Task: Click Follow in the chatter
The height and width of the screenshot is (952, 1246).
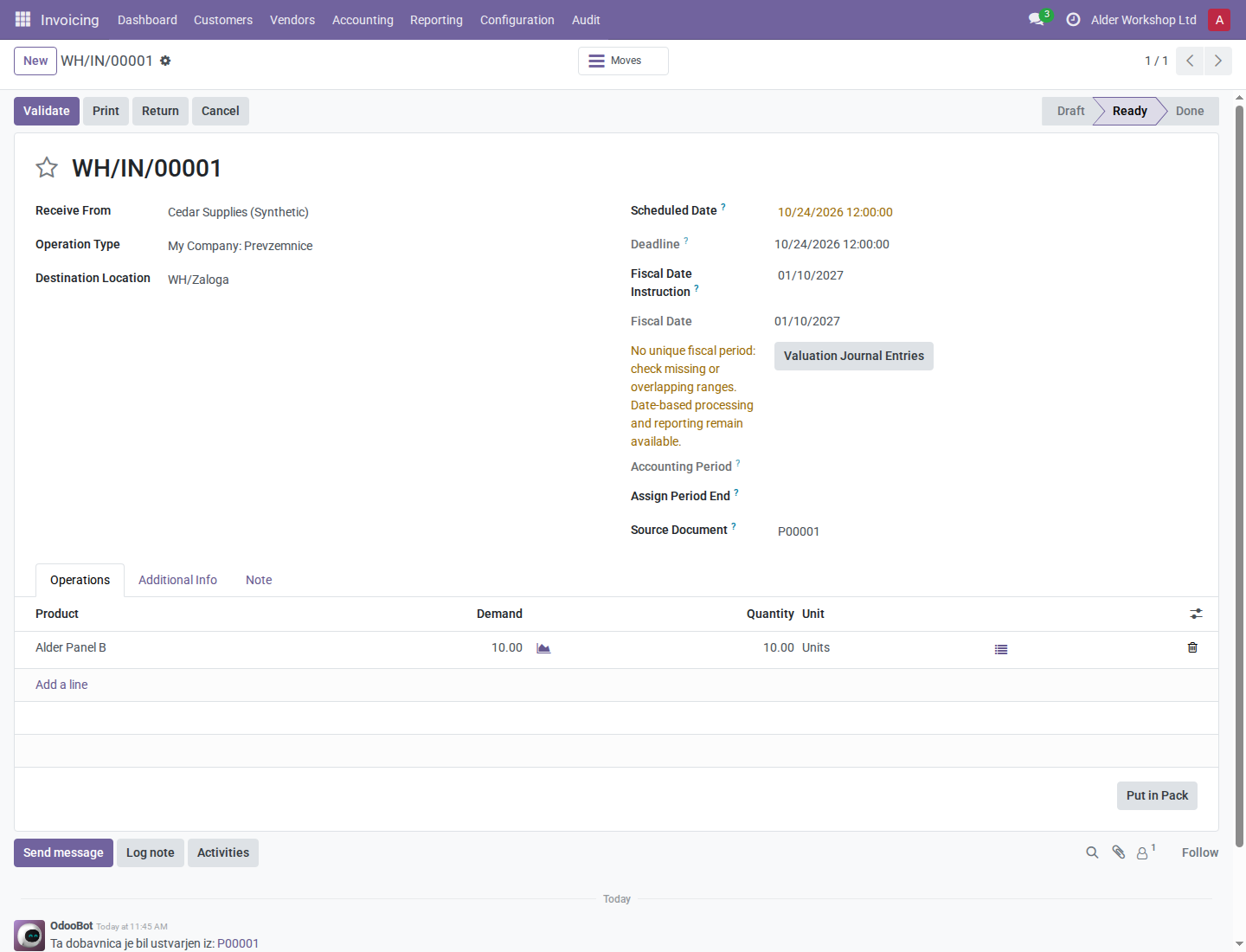Action: 1200,852
